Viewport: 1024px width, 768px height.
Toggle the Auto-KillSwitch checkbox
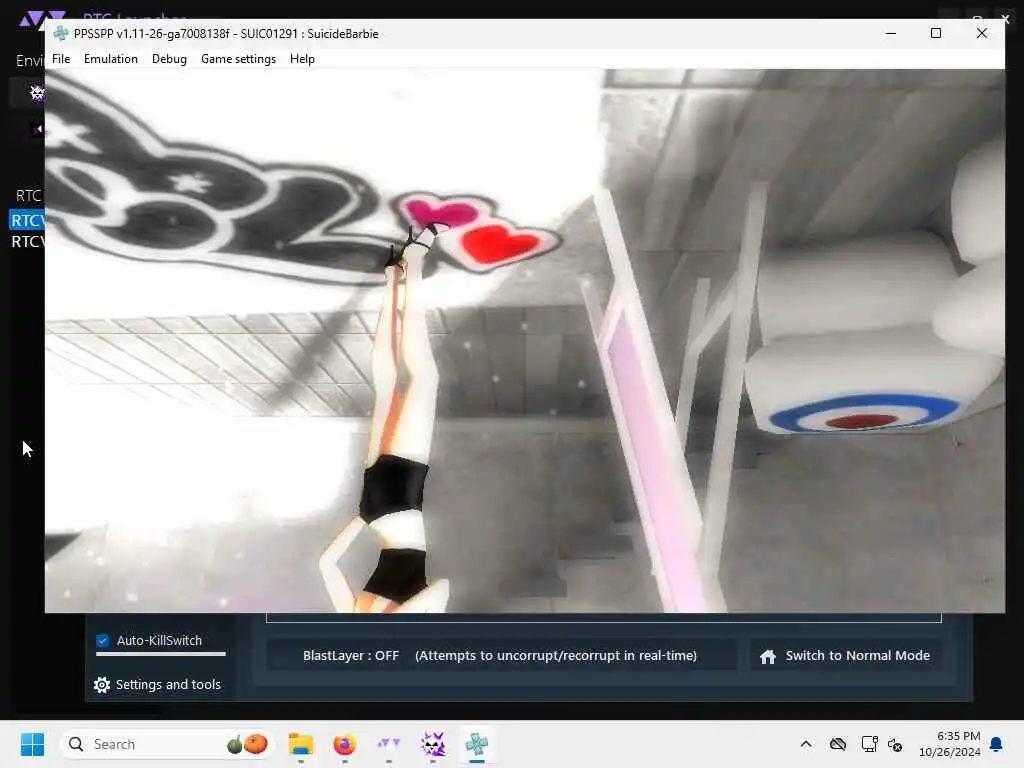[103, 641]
